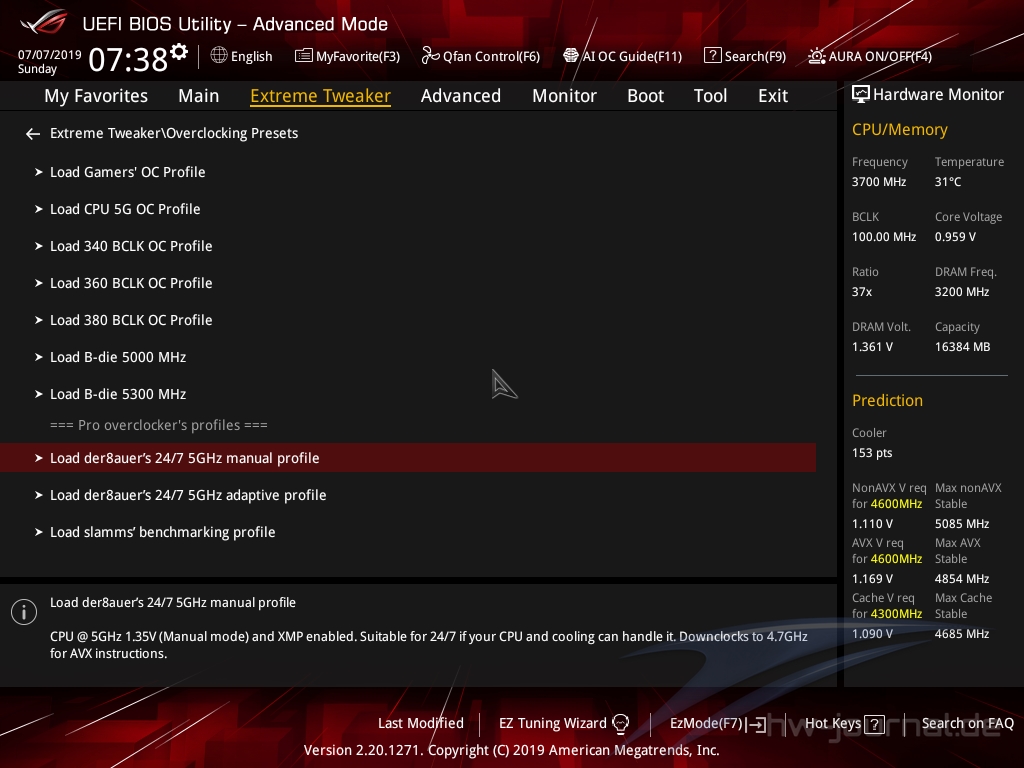Switch to EzMode(F7) label
The image size is (1024, 768).
(x=706, y=724)
